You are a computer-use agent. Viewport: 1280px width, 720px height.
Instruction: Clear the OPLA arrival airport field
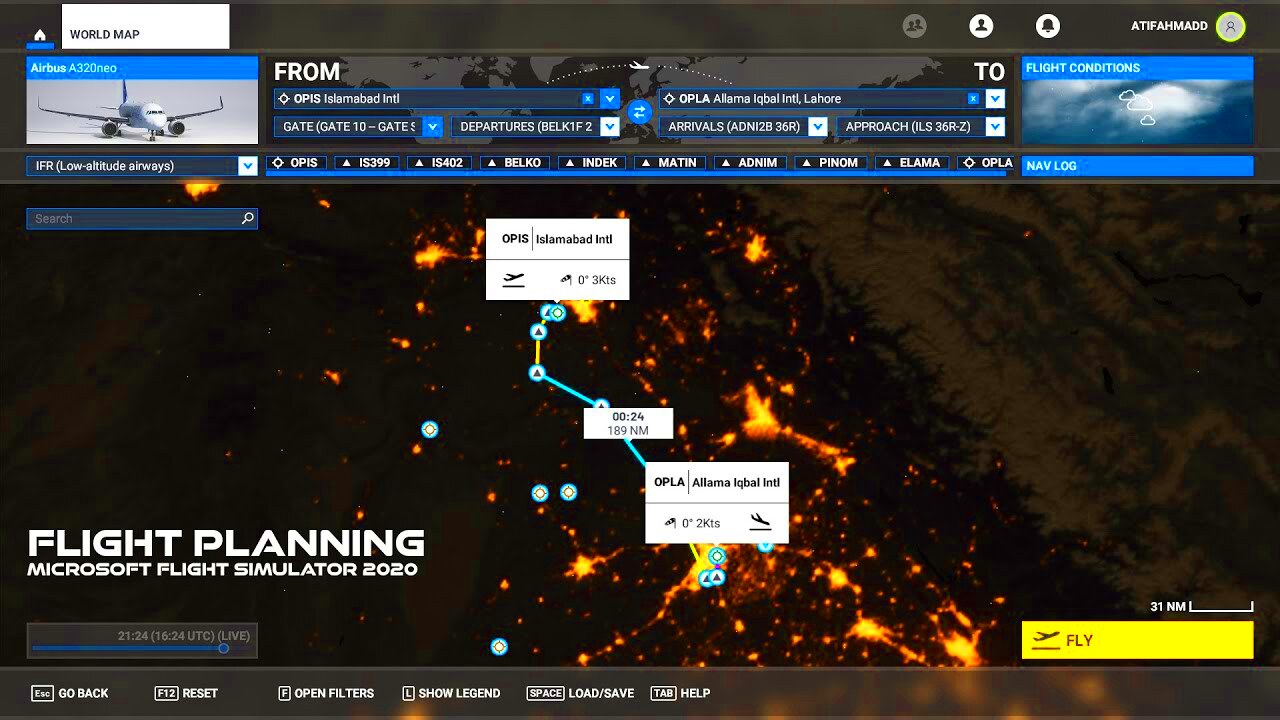[973, 99]
